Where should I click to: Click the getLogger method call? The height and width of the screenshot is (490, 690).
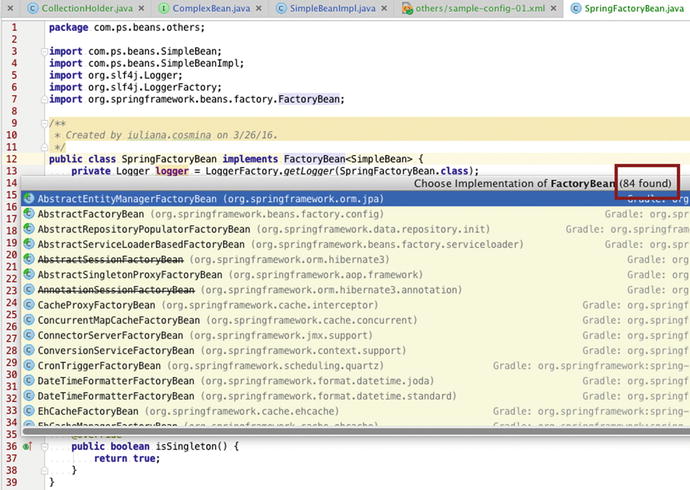pyautogui.click(x=308, y=171)
